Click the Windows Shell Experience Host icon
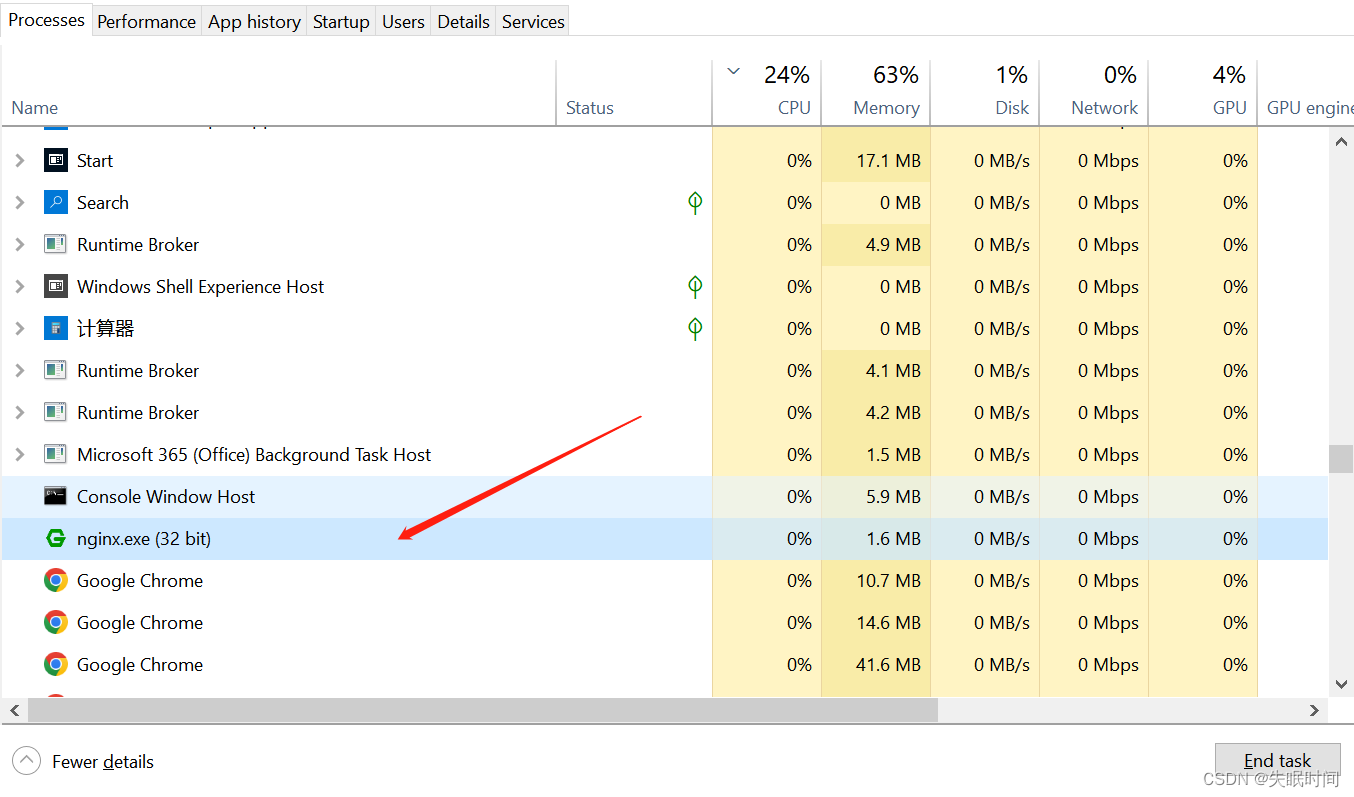 56,286
